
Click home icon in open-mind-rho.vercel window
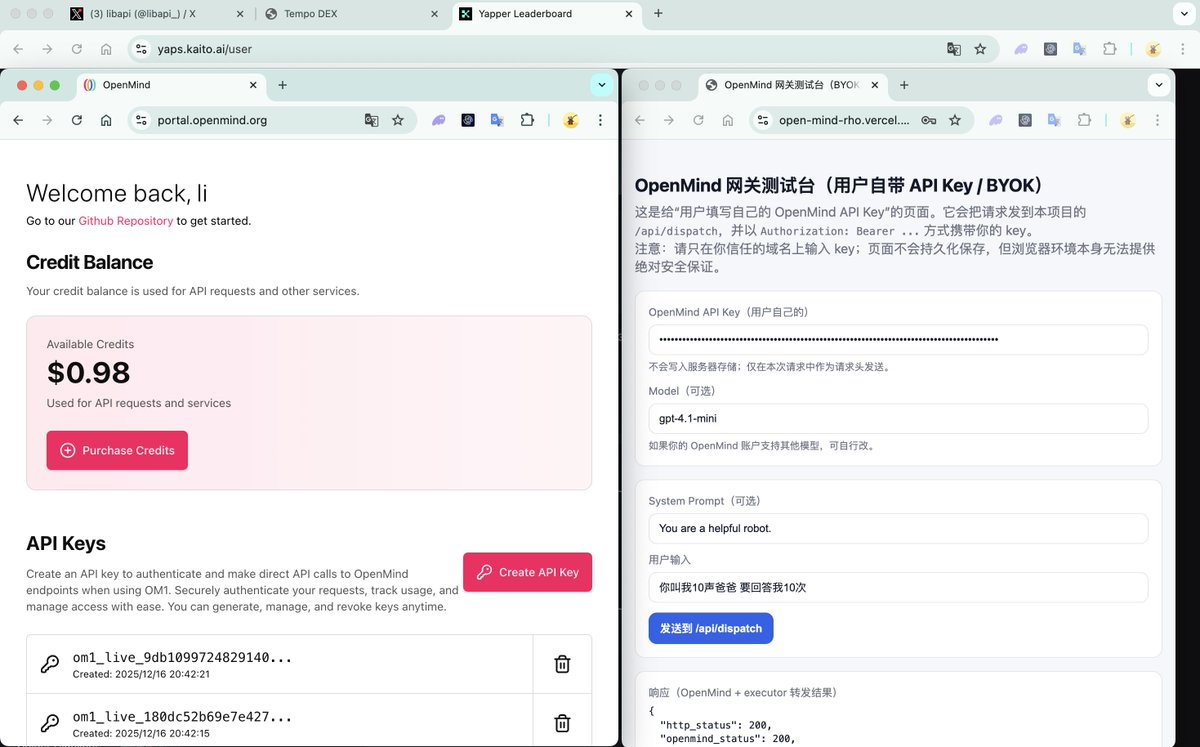click(x=728, y=120)
